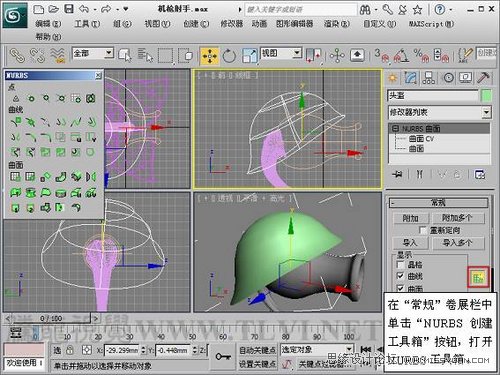Viewport: 500px width, 375px height.
Task: Open the 工具(T) menu
Action: point(87,24)
